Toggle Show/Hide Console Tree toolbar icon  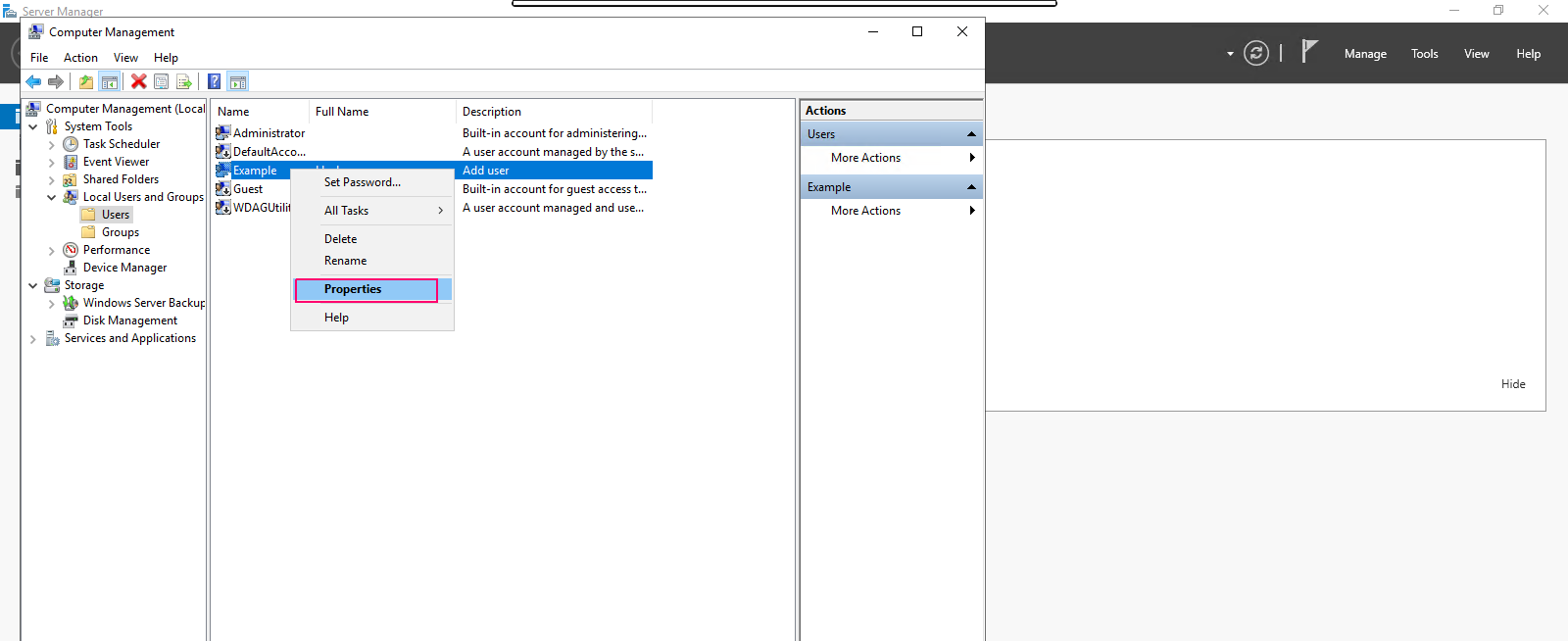click(110, 81)
